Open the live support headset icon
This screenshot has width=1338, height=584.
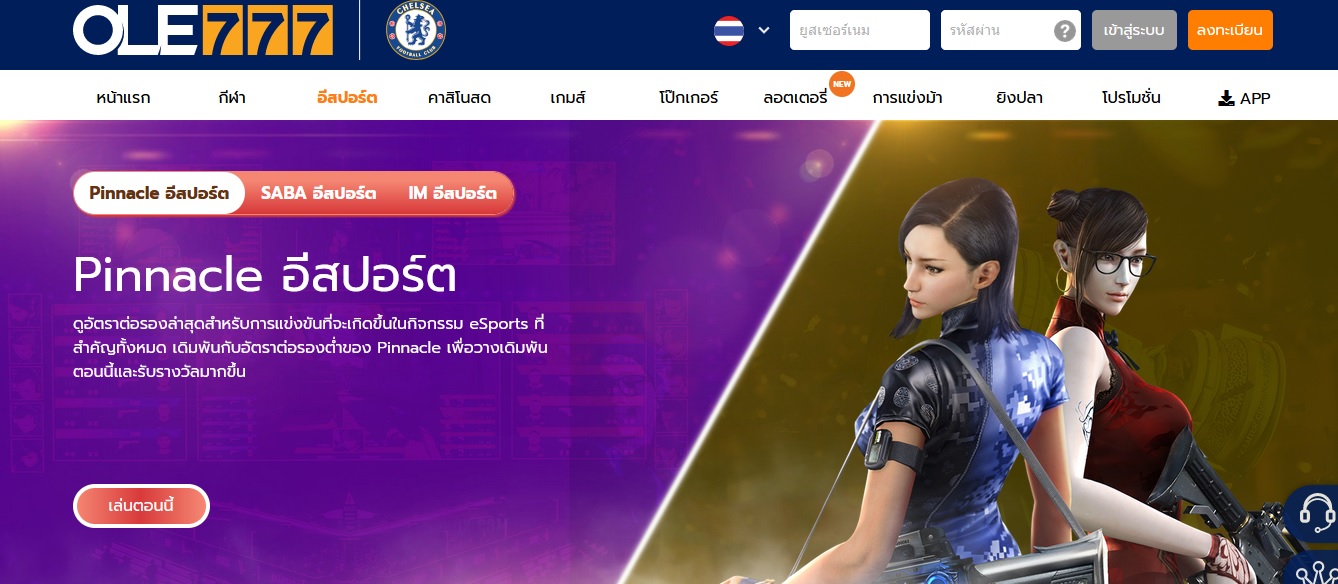pyautogui.click(x=1316, y=514)
